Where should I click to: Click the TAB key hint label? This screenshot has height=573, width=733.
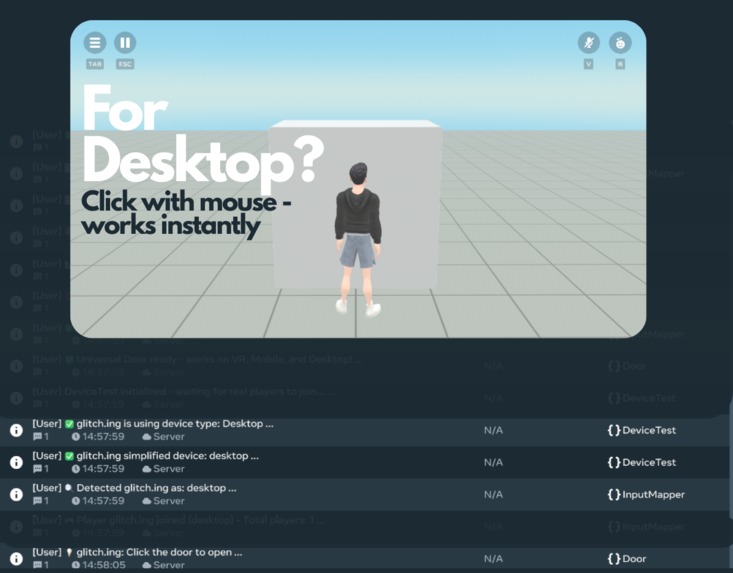[95, 64]
